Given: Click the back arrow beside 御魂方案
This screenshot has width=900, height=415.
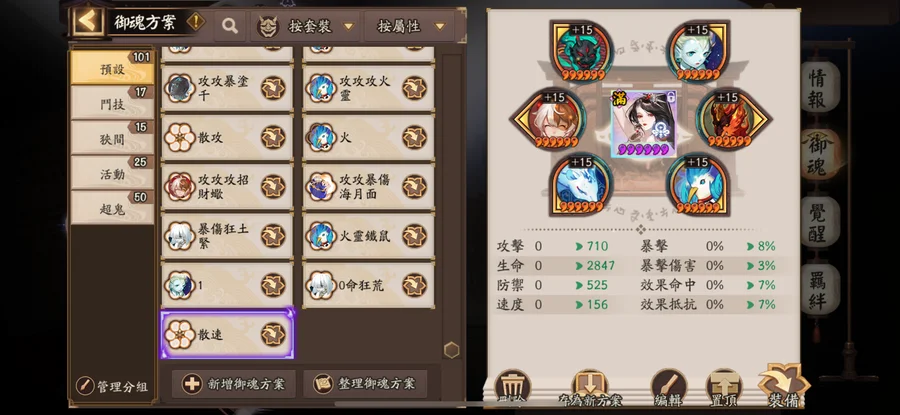Looking at the screenshot, I should (87, 22).
